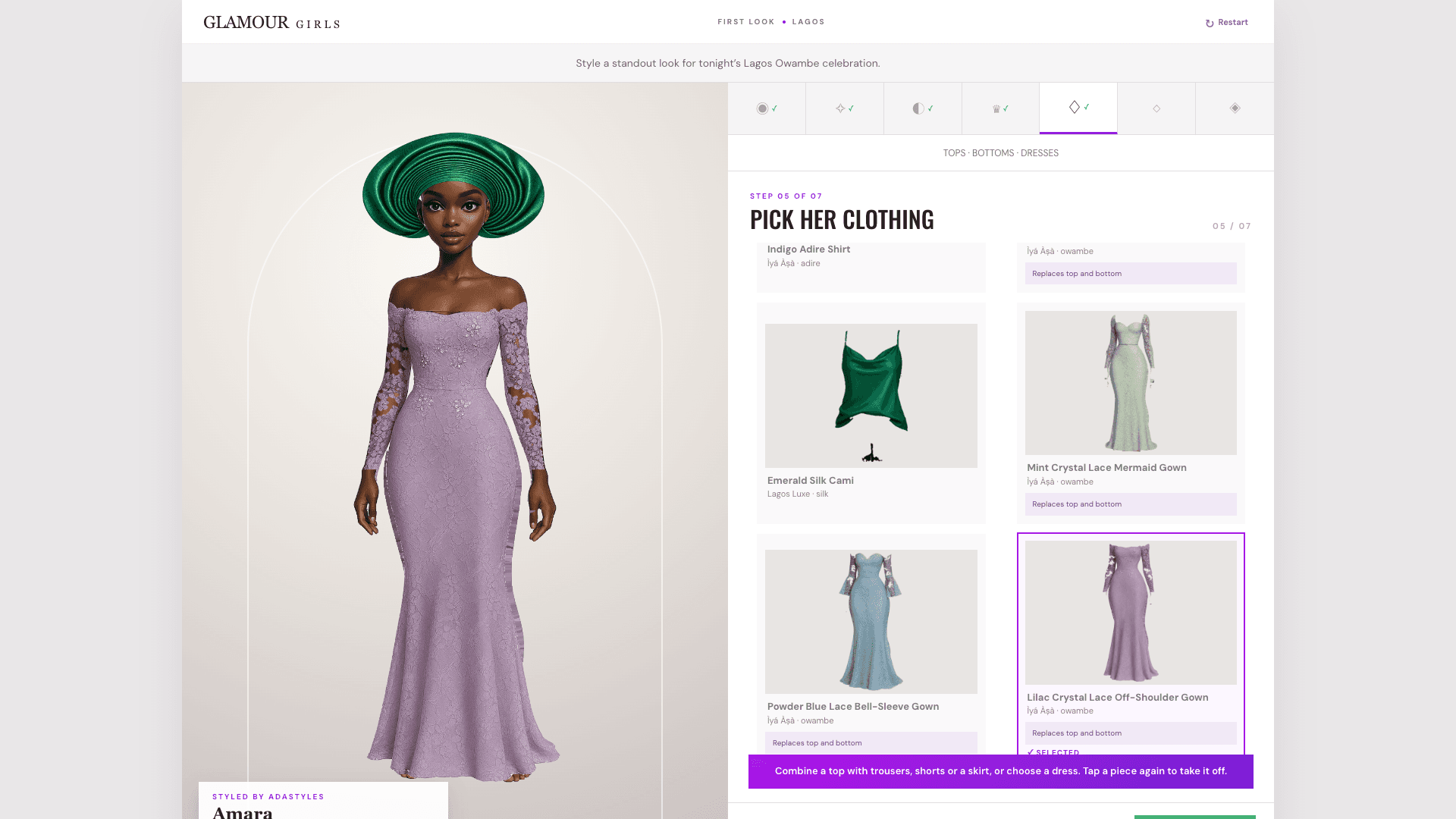Pick the Mint Crystal Lace Mermaid Gown image
The image size is (1456, 819).
[x=1131, y=383]
